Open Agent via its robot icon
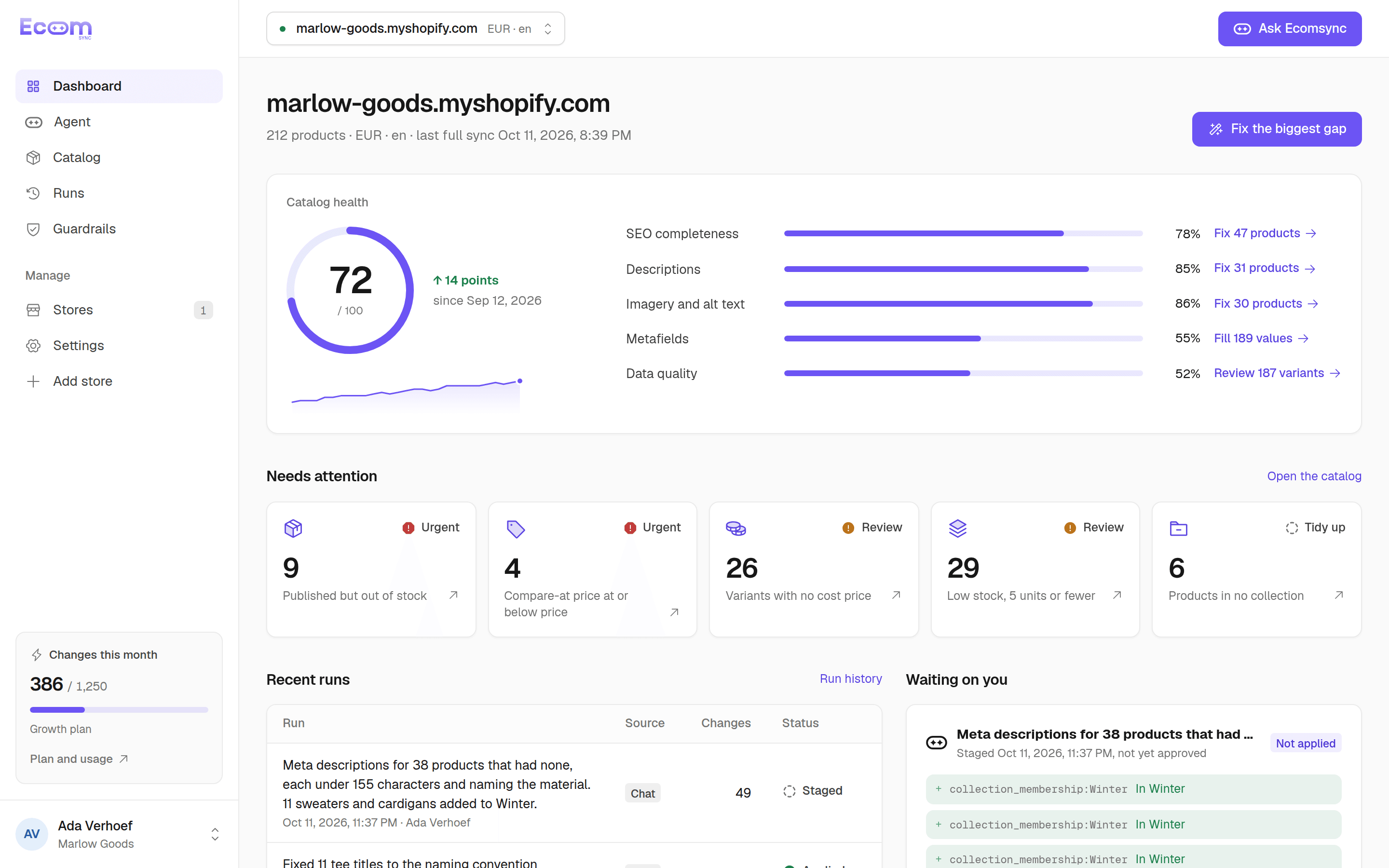 pos(34,122)
